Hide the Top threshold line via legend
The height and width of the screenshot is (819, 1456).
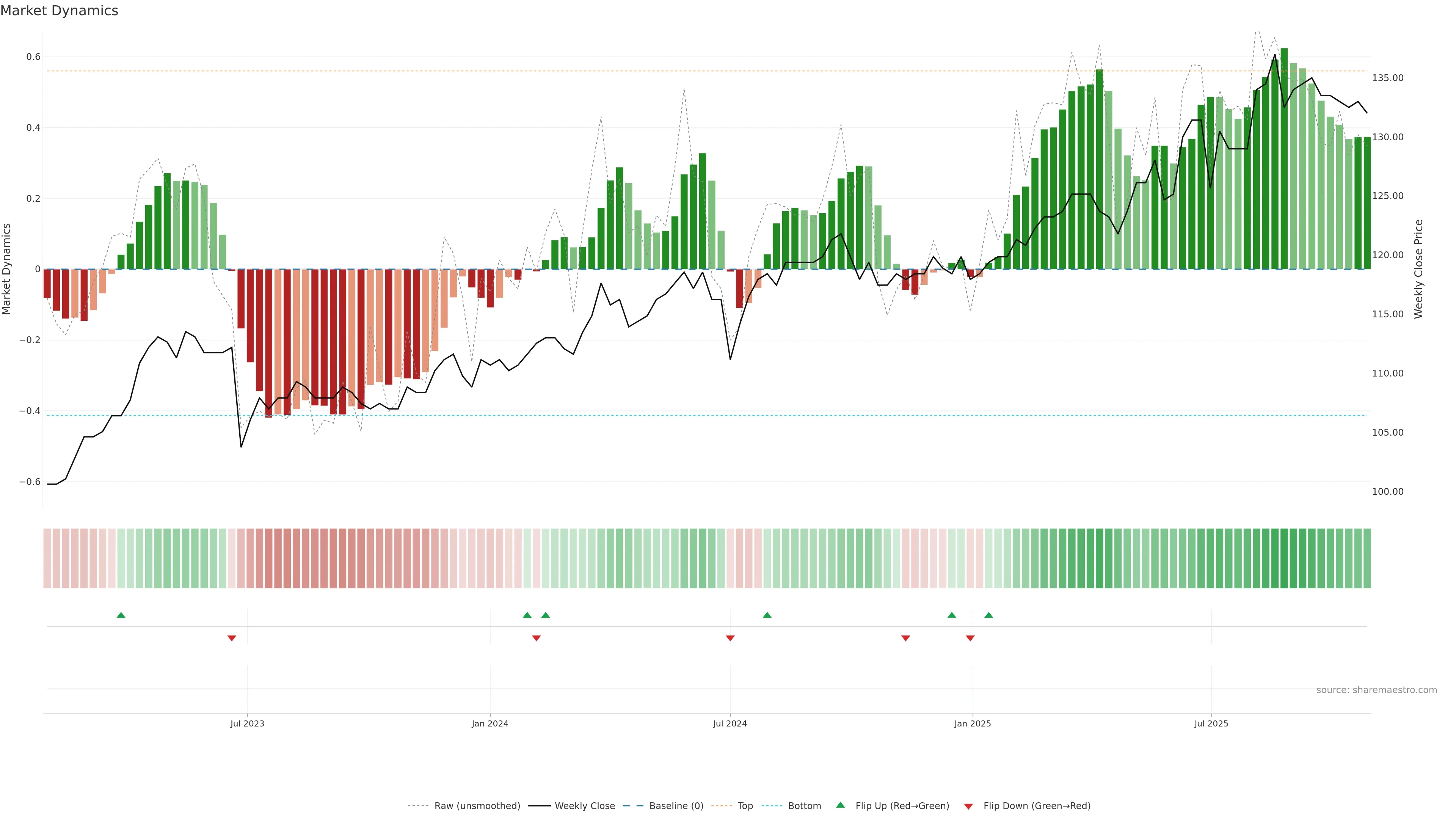745,806
